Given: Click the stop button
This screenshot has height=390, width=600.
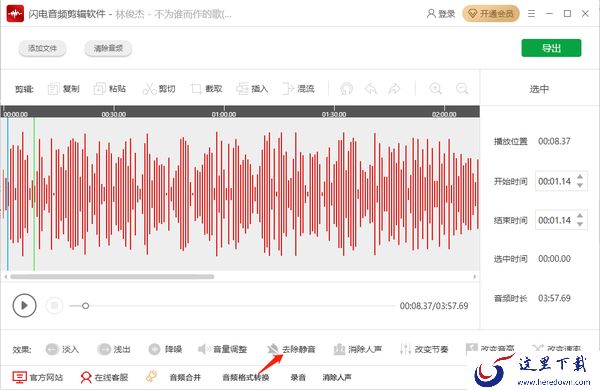Looking at the screenshot, I should tap(54, 305).
